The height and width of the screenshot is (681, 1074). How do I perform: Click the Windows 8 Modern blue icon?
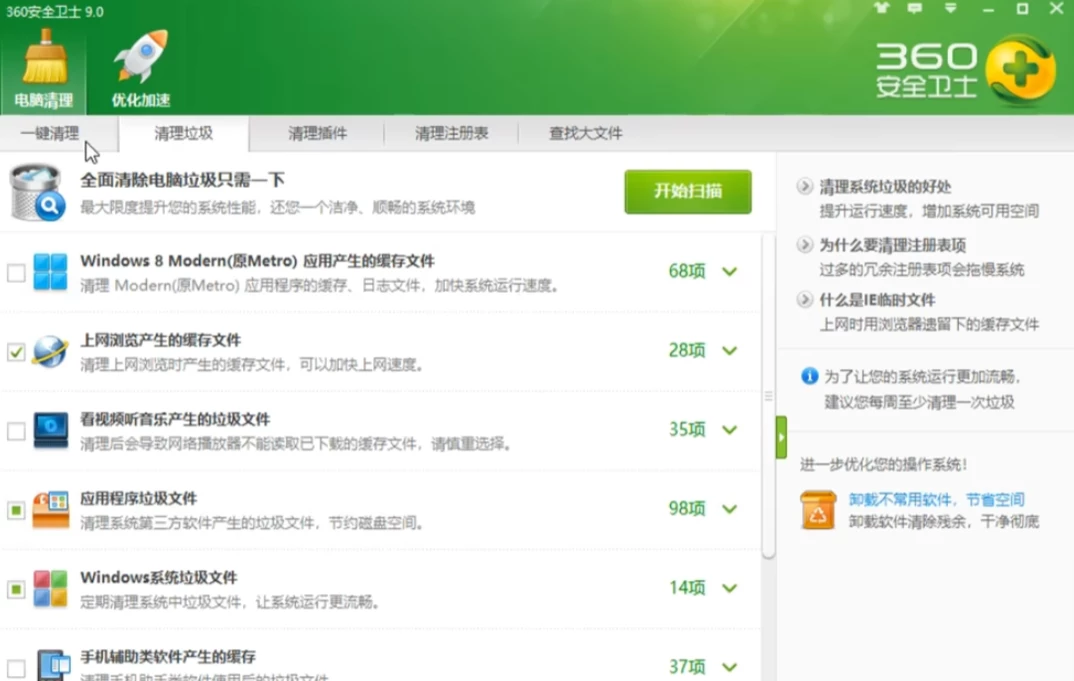point(51,271)
